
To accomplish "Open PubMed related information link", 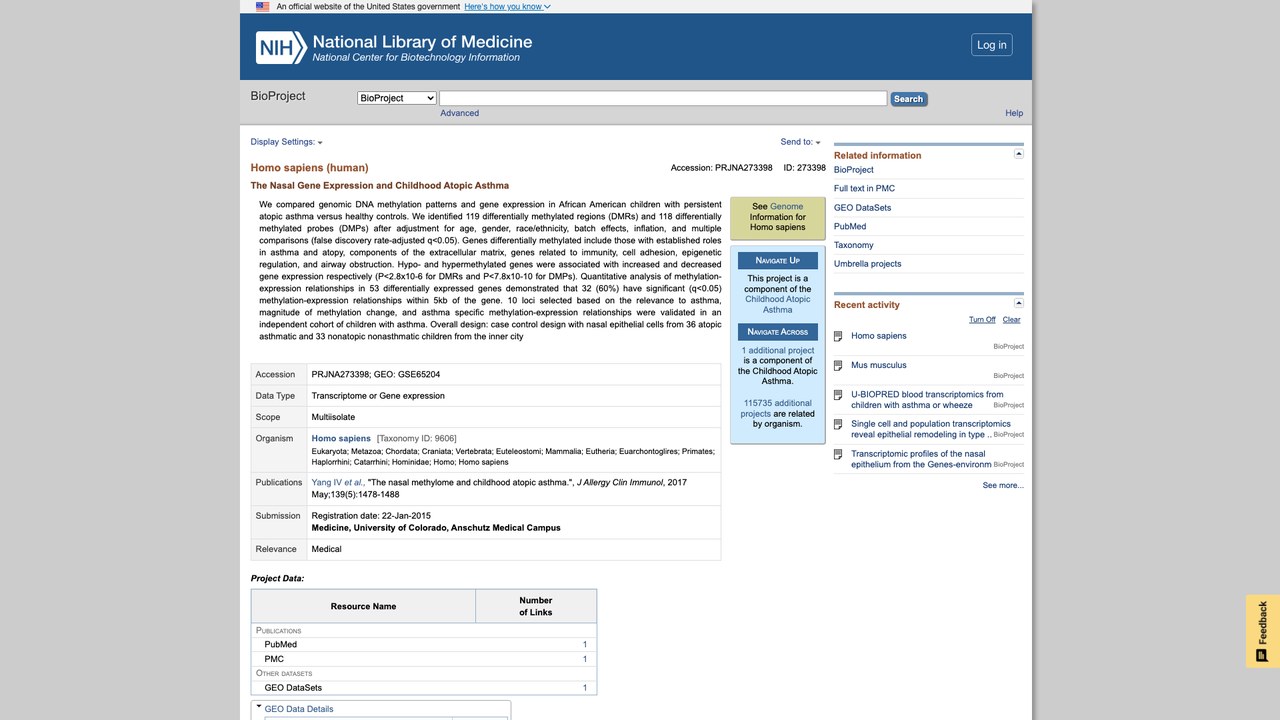I will (850, 226).
